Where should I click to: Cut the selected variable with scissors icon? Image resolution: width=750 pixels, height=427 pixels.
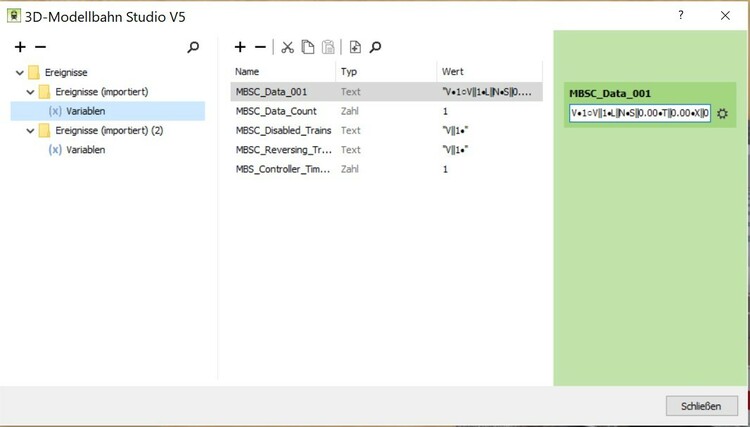(x=287, y=47)
